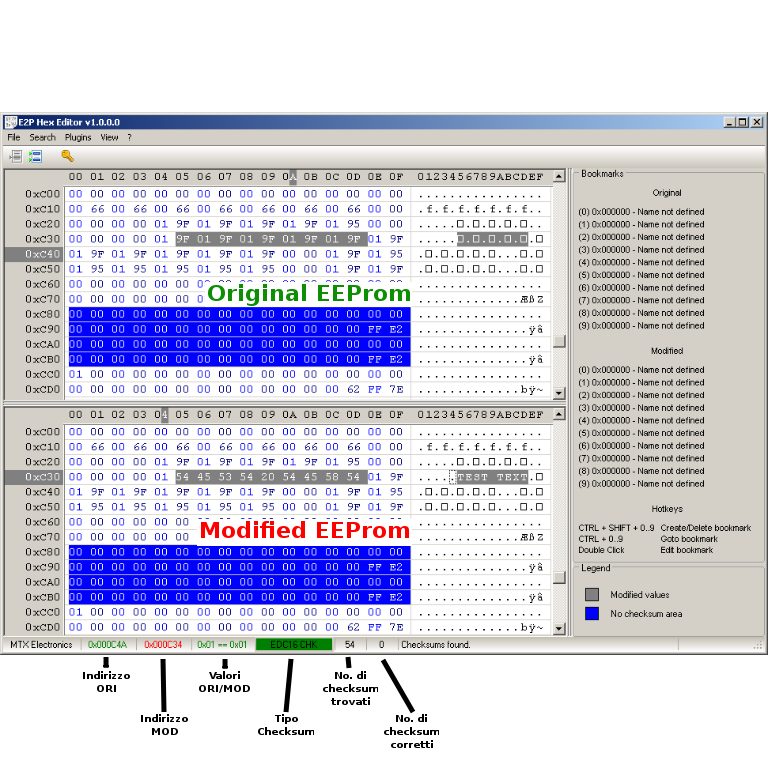This screenshot has height=768, width=768.
Task: Click the green EDC16 CHK status field
Action: [294, 645]
